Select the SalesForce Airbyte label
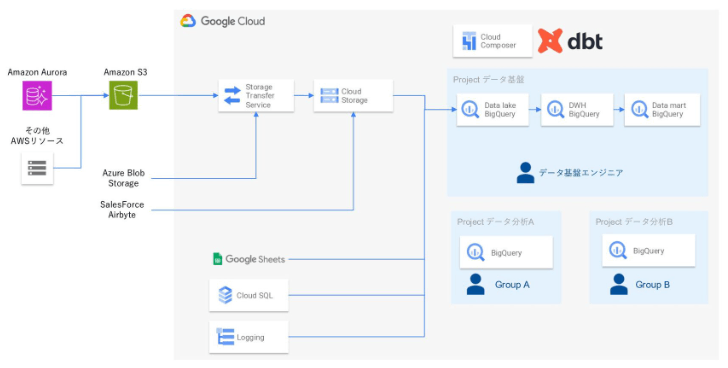The height and width of the screenshot is (368, 728). point(122,210)
